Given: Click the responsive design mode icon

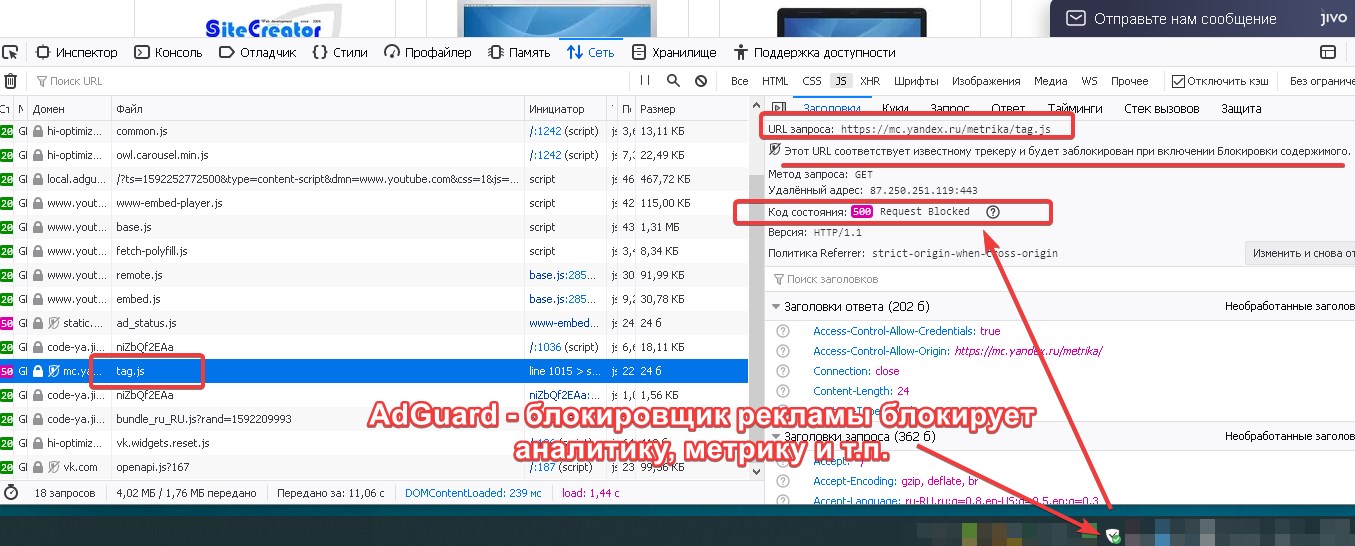Looking at the screenshot, I should point(1329,53).
